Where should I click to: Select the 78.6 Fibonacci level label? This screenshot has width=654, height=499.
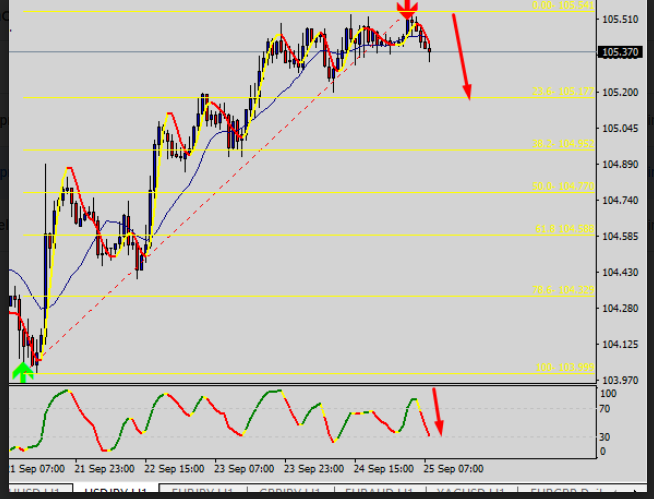point(563,290)
